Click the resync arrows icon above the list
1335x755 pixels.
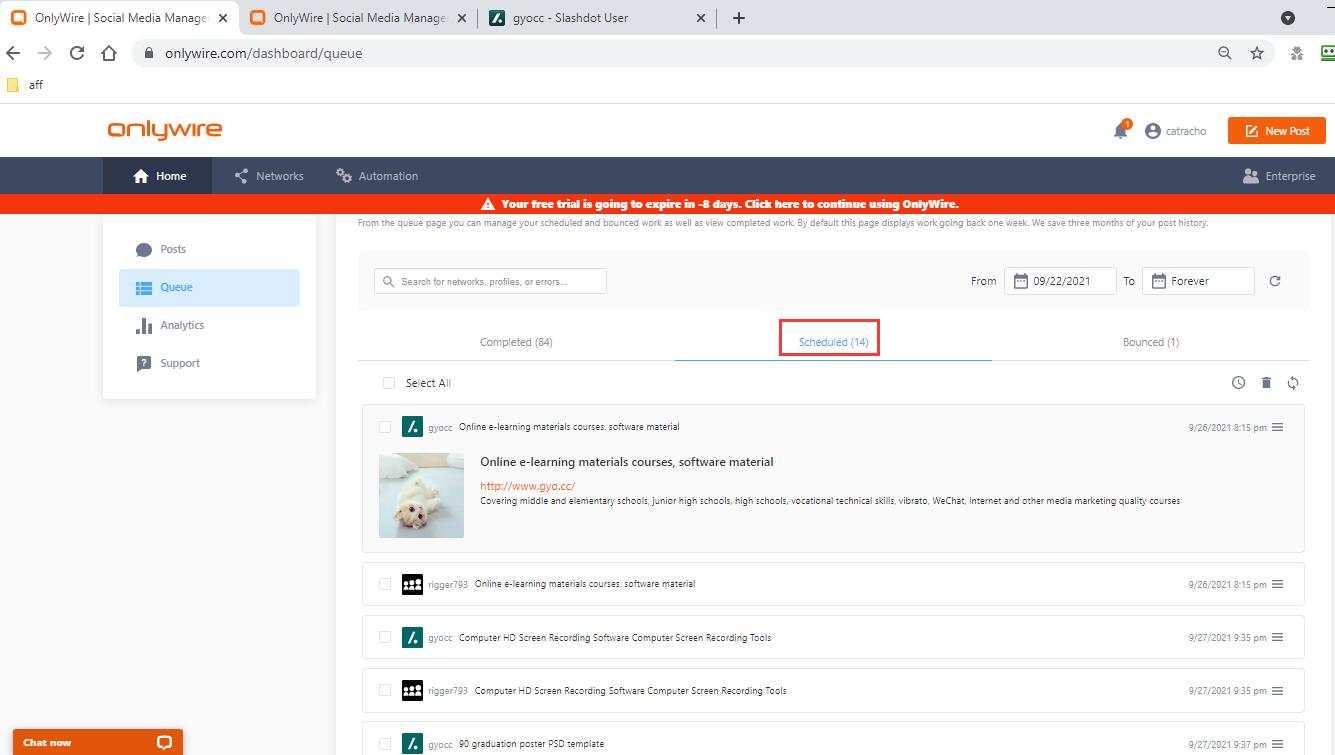pyautogui.click(x=1293, y=383)
